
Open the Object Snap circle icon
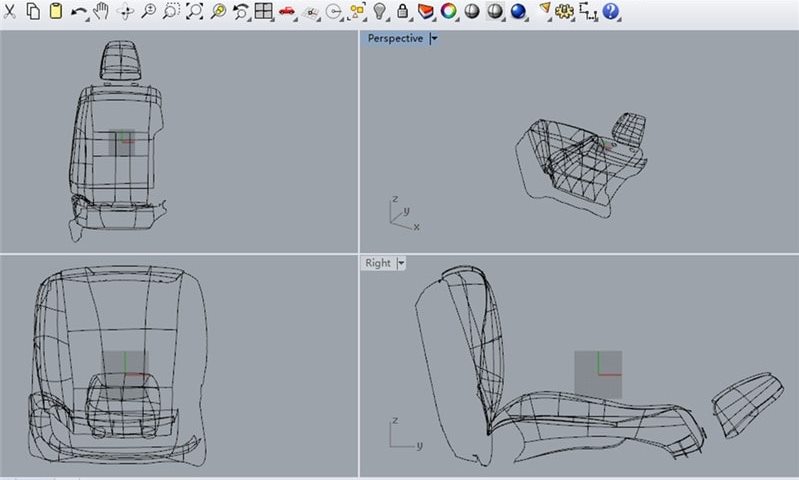tap(333, 12)
